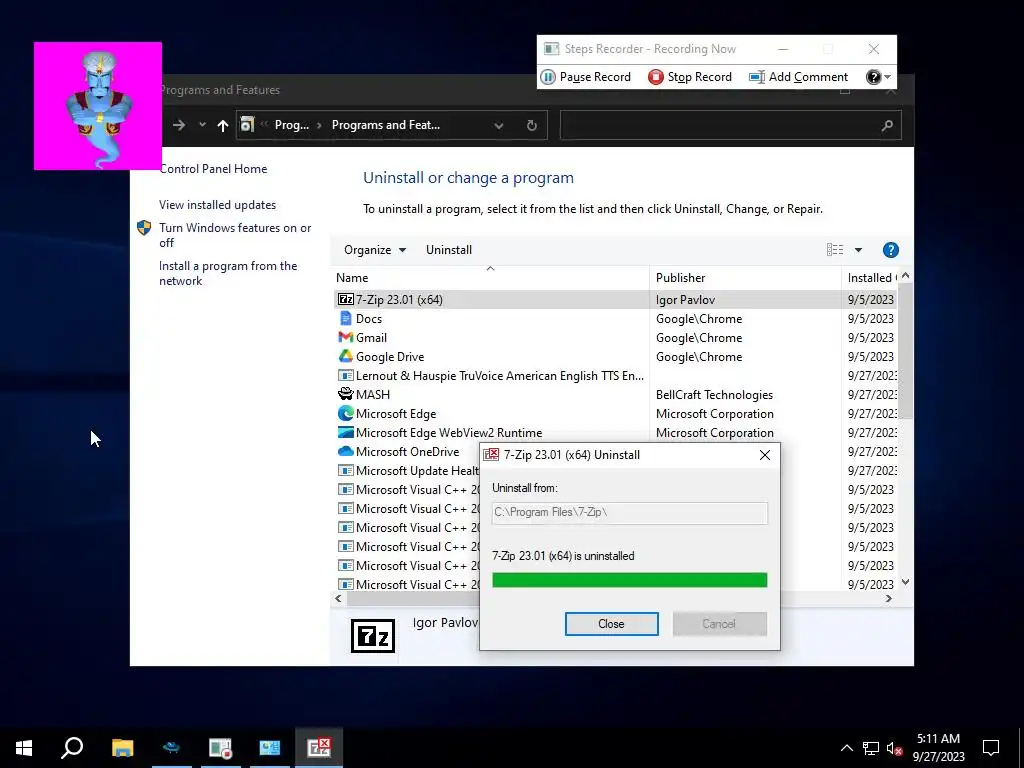
Task: Go up one level with the up arrow
Action: 223,125
